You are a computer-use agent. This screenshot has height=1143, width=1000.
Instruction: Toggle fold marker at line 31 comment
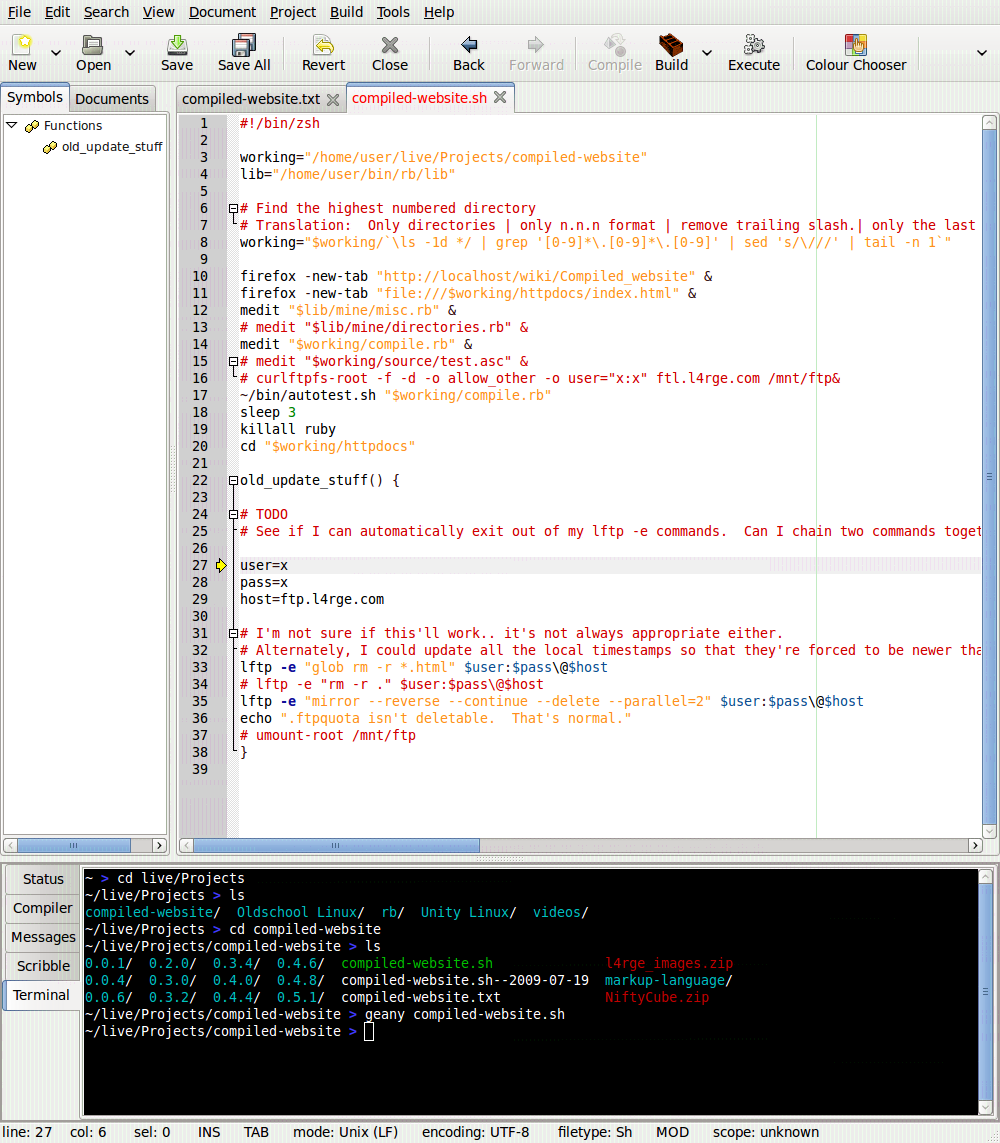point(233,634)
